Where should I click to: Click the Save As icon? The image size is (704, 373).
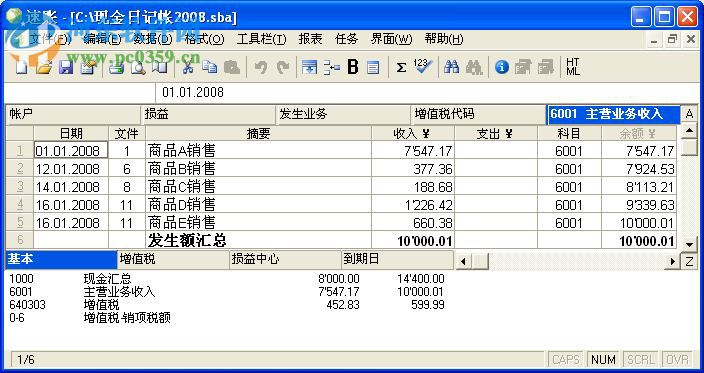click(88, 67)
